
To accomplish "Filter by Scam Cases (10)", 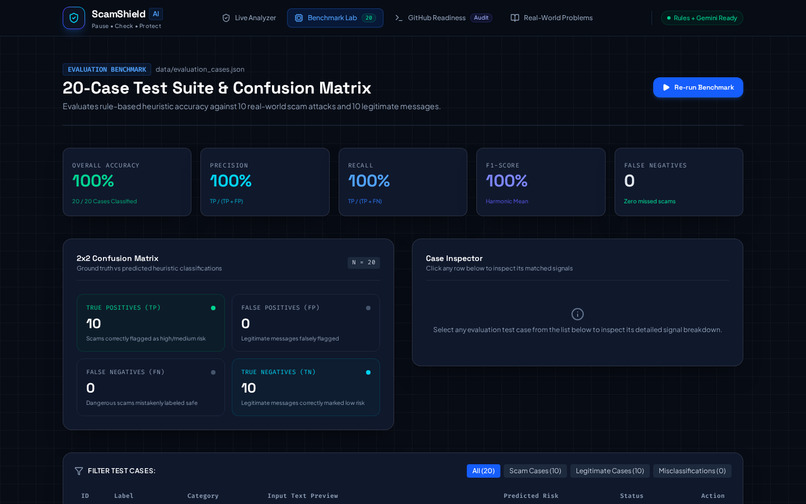I will coord(535,471).
